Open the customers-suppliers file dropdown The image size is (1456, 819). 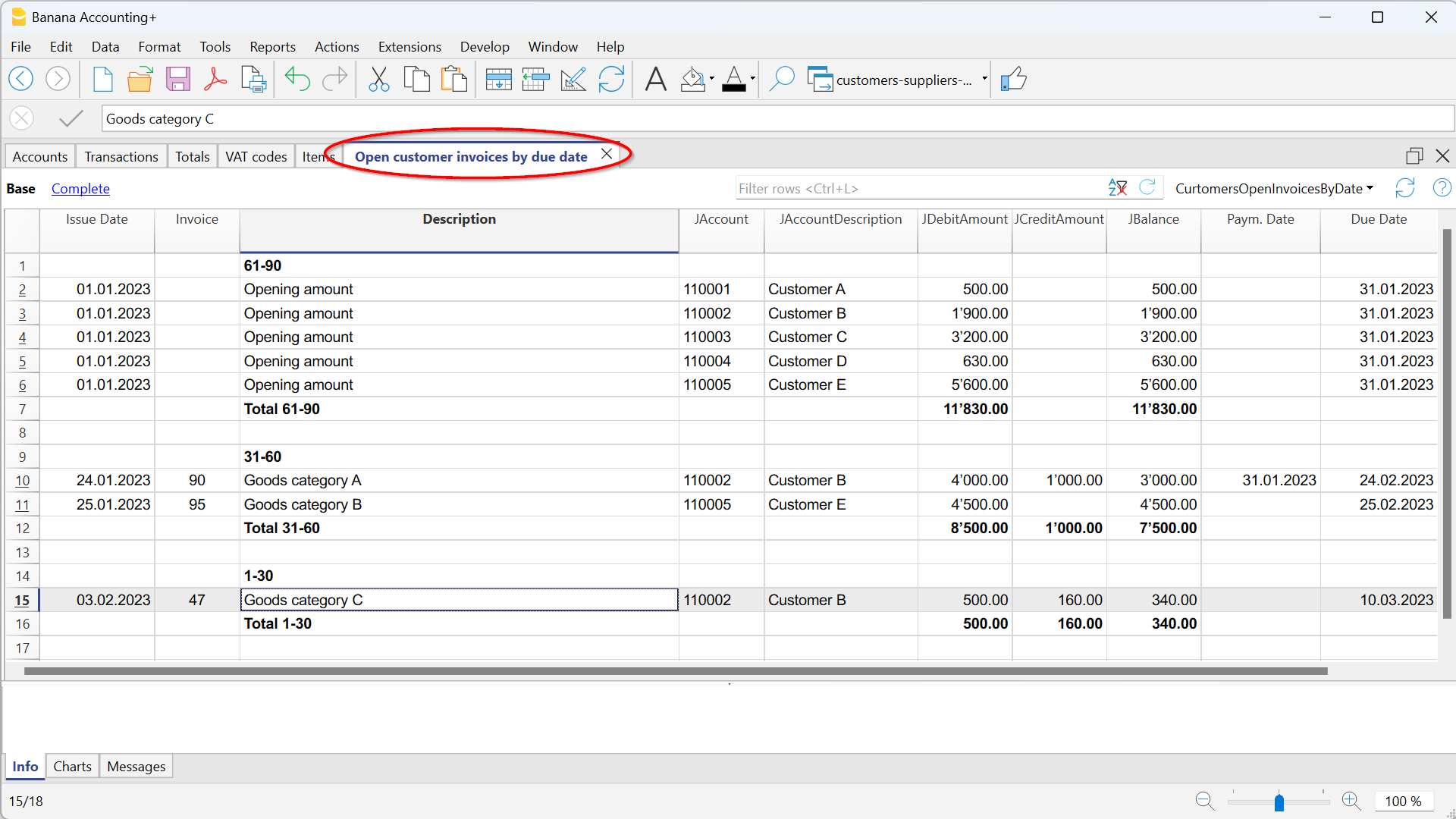tap(984, 79)
